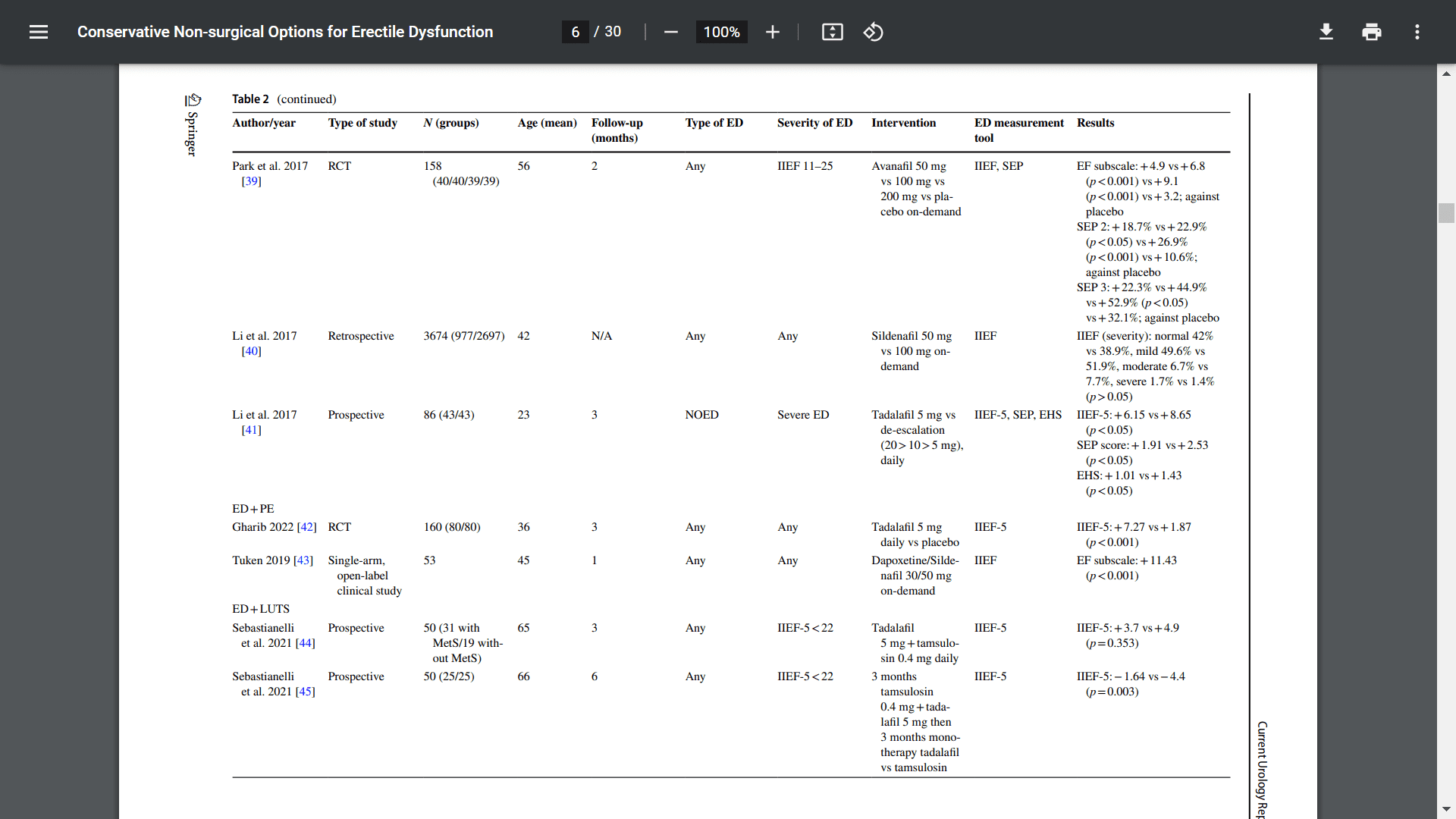Click the '50 (25/25)' groups cell

click(x=448, y=676)
